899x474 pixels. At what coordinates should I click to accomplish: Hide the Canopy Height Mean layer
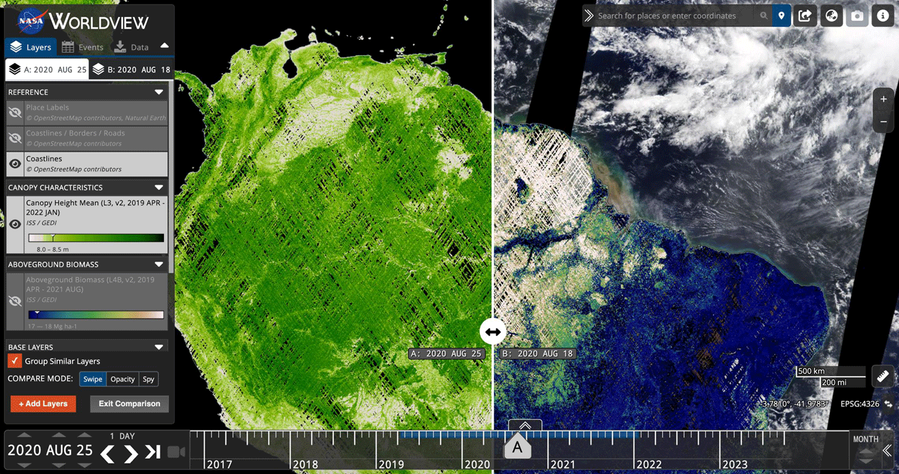pos(16,223)
